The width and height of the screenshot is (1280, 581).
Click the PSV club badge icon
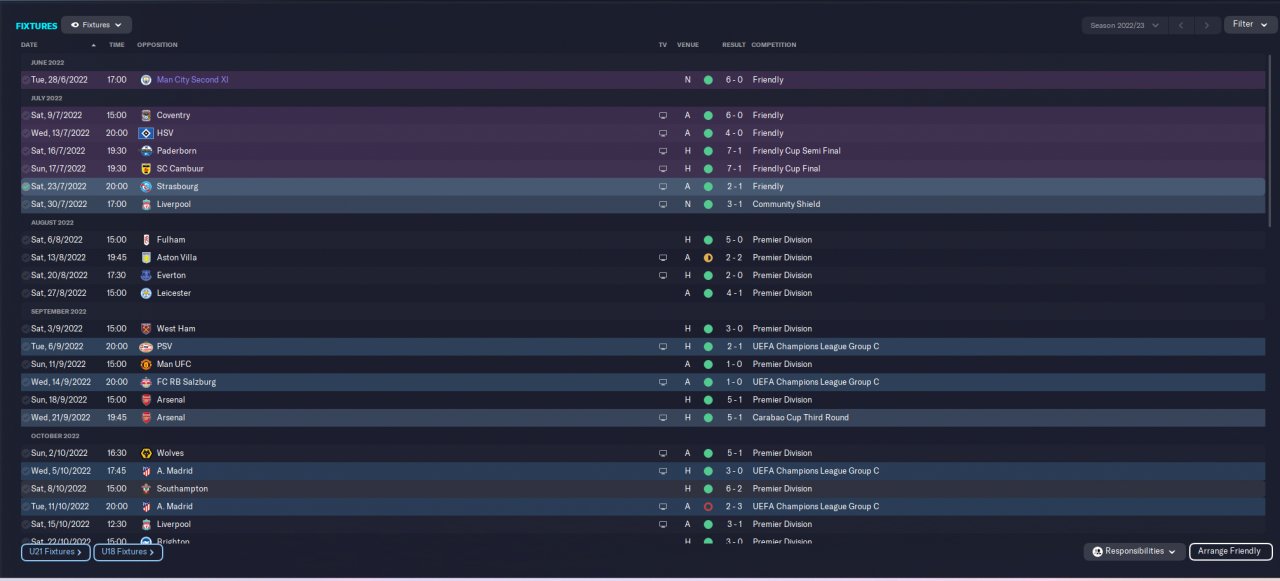pyautogui.click(x=146, y=346)
